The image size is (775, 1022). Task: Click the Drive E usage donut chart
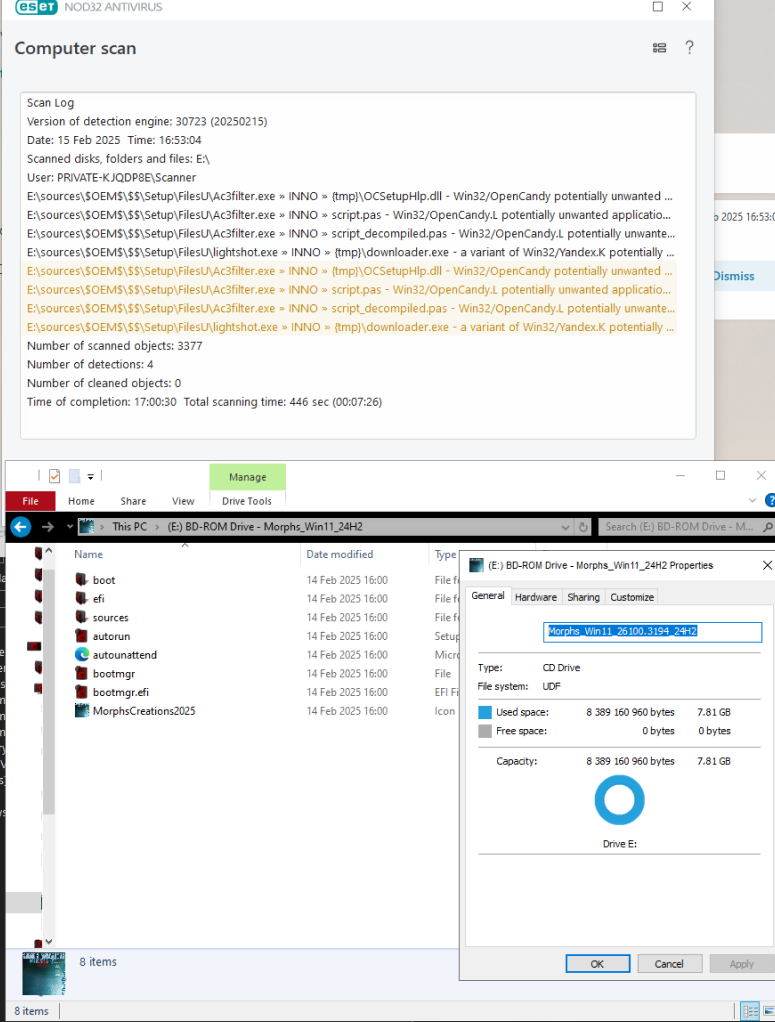coord(619,800)
